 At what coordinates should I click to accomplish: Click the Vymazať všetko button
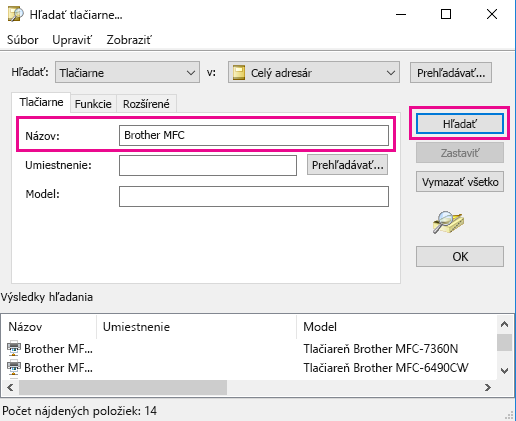tap(460, 182)
